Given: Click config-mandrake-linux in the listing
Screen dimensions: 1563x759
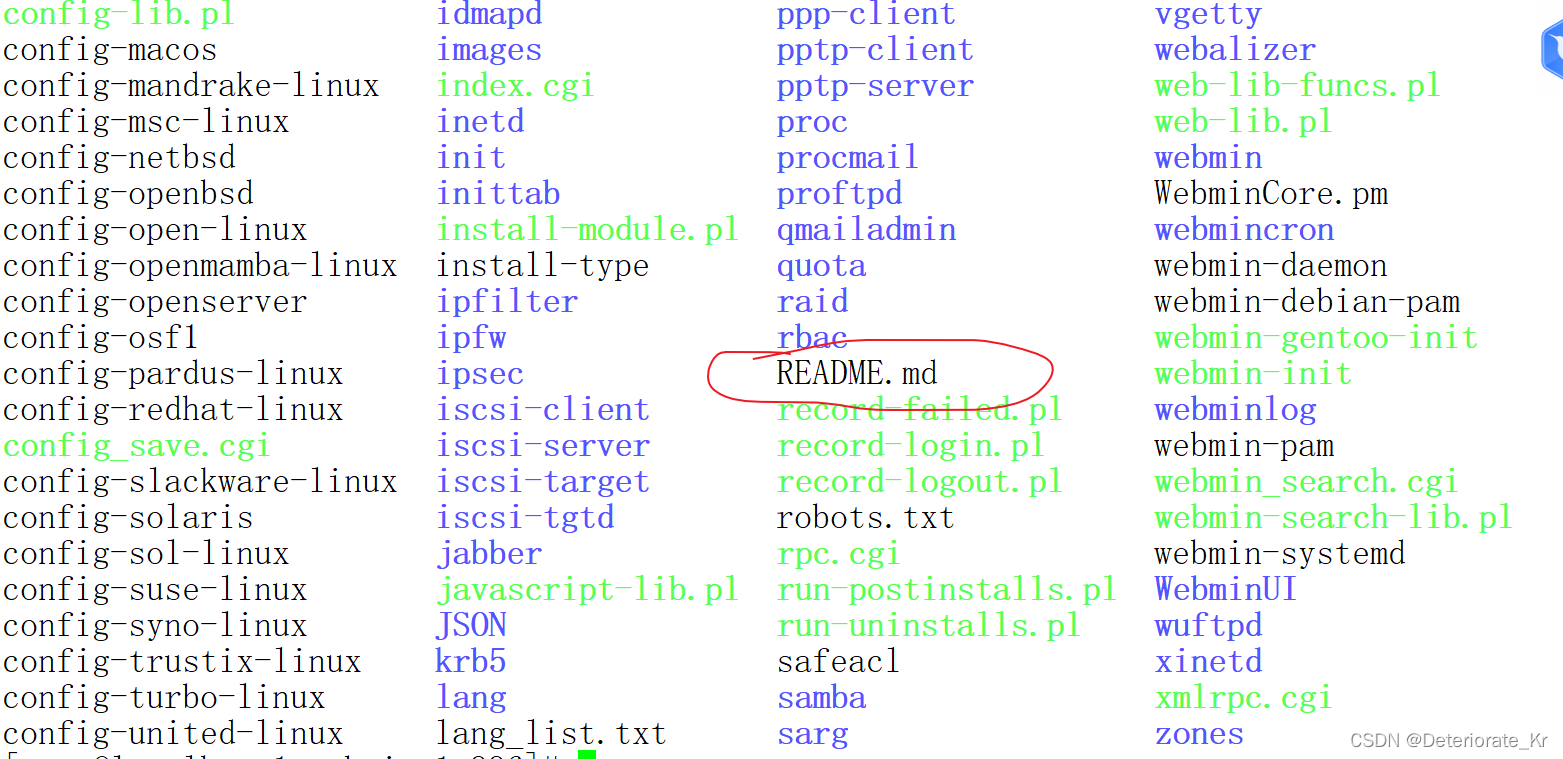Looking at the screenshot, I should click(191, 86).
